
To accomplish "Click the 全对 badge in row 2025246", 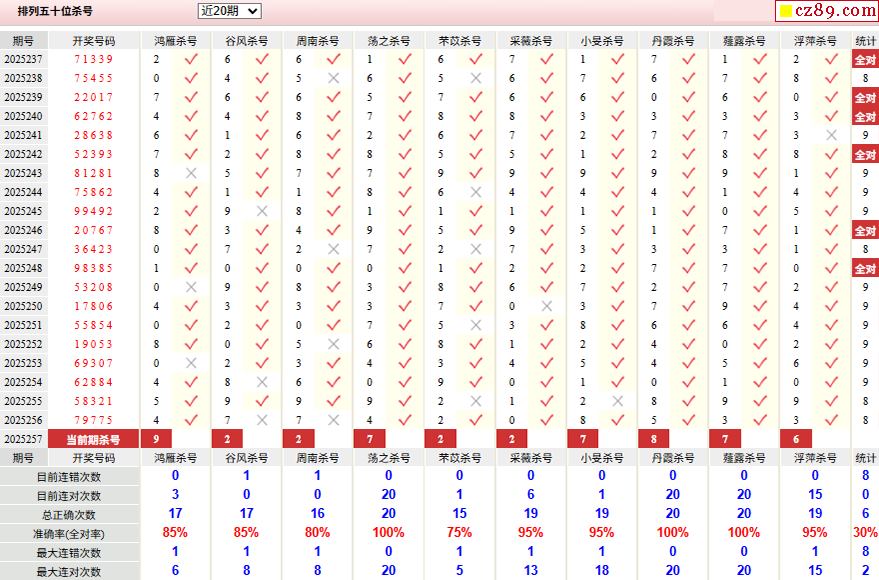I will pyautogui.click(x=865, y=230).
